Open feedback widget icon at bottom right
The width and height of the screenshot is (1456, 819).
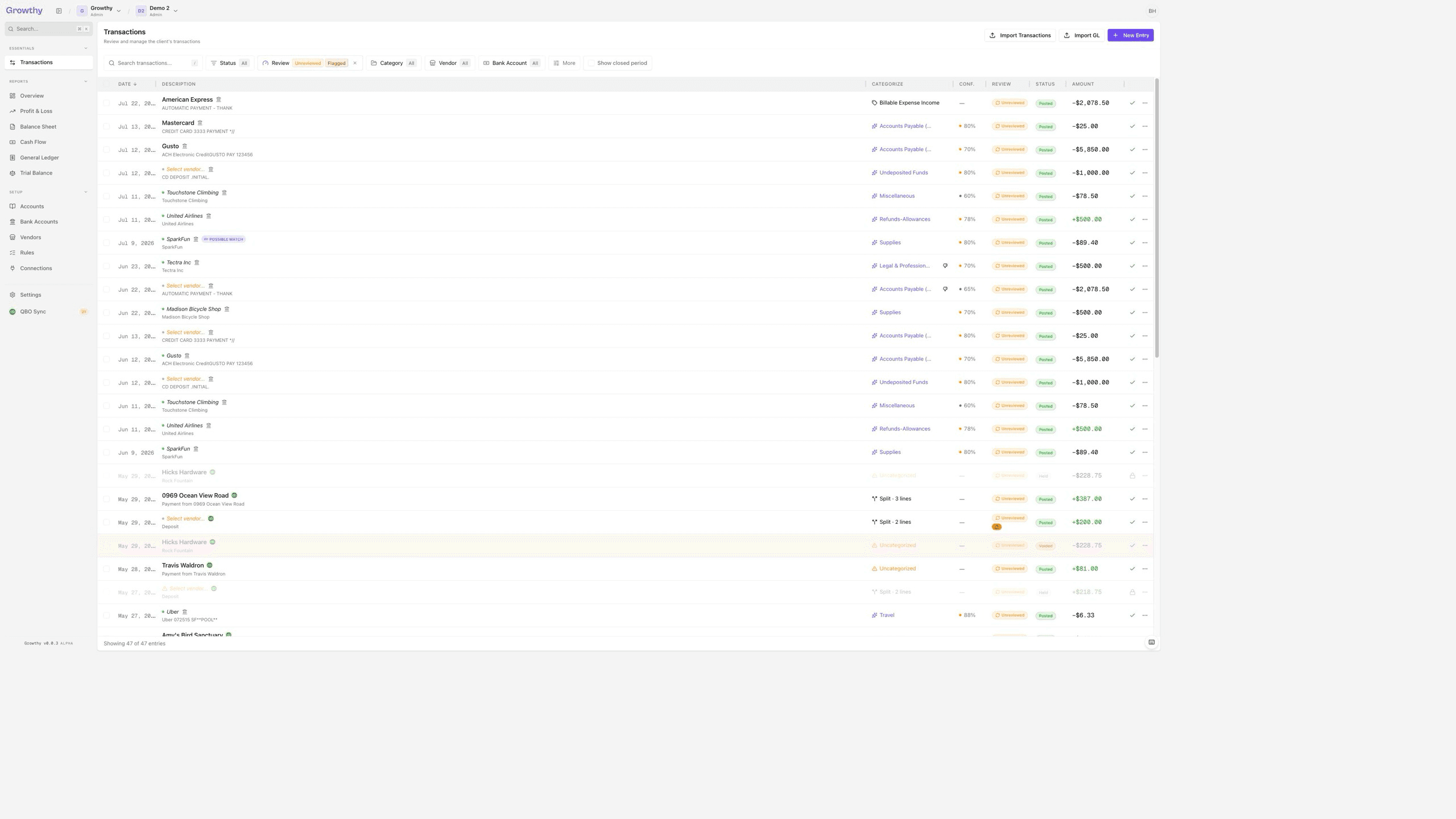(1151, 643)
